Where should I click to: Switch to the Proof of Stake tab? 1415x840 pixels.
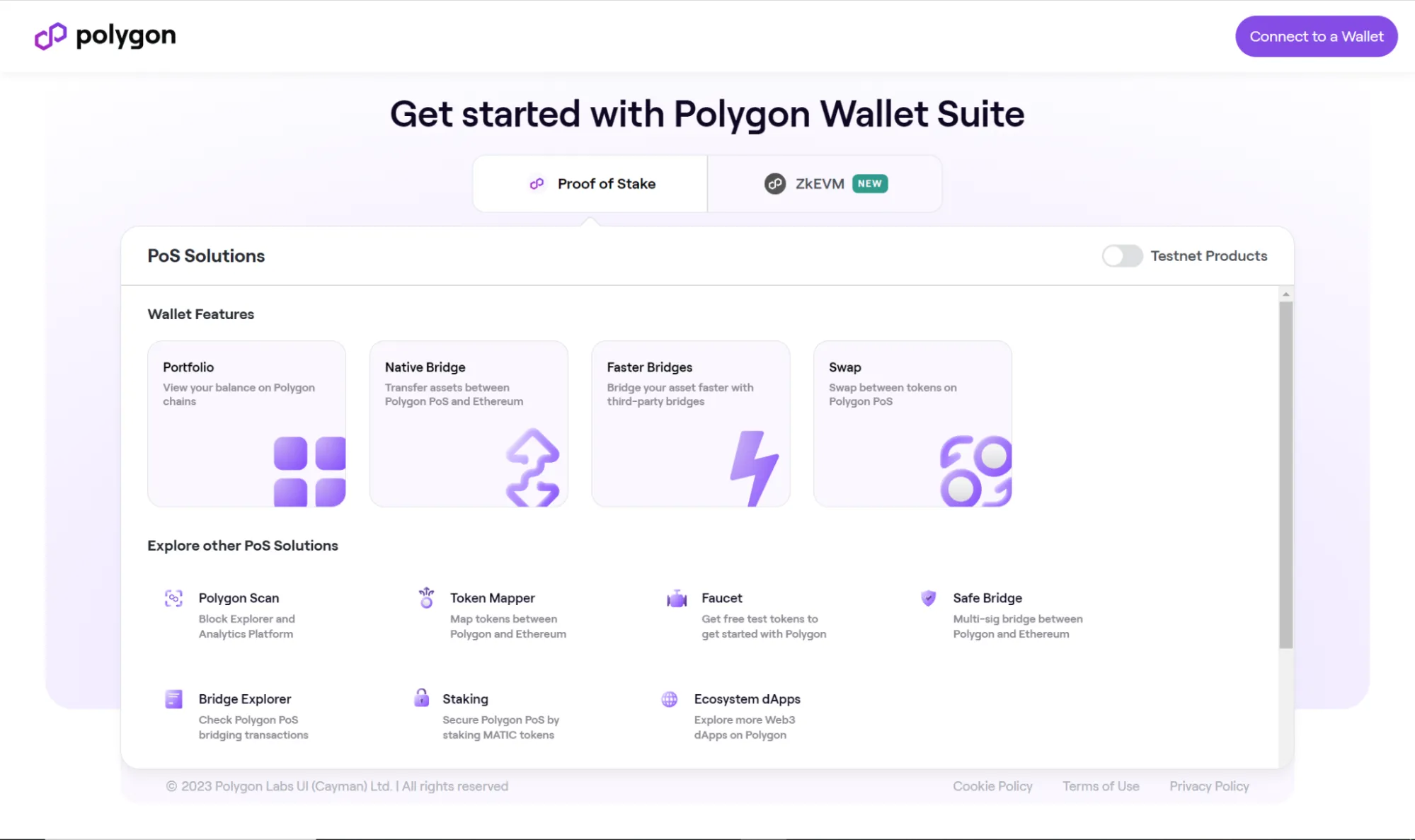[590, 184]
